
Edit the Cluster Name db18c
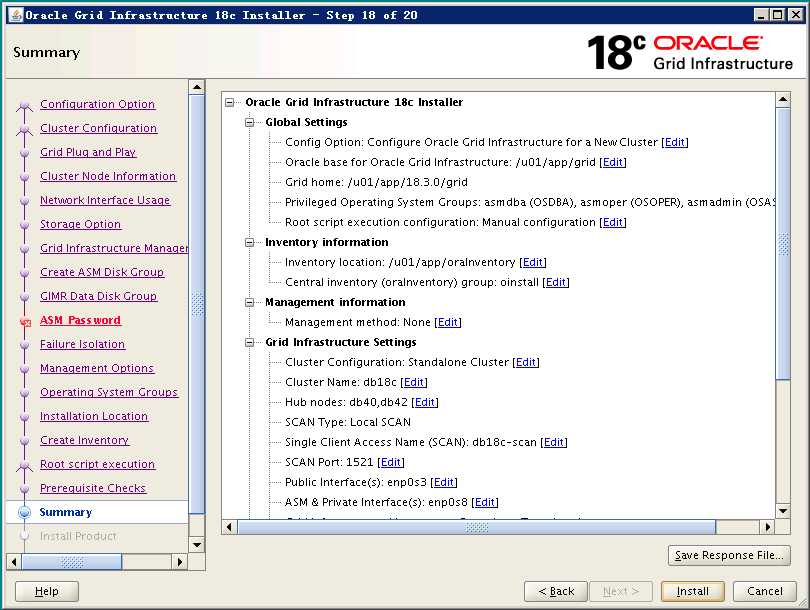click(414, 382)
